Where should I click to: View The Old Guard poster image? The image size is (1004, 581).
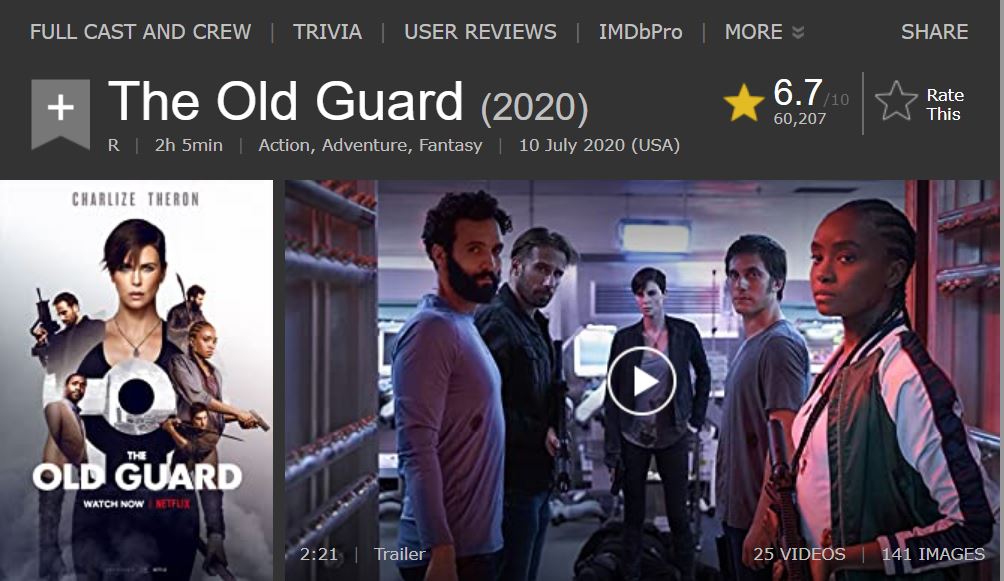(x=136, y=381)
